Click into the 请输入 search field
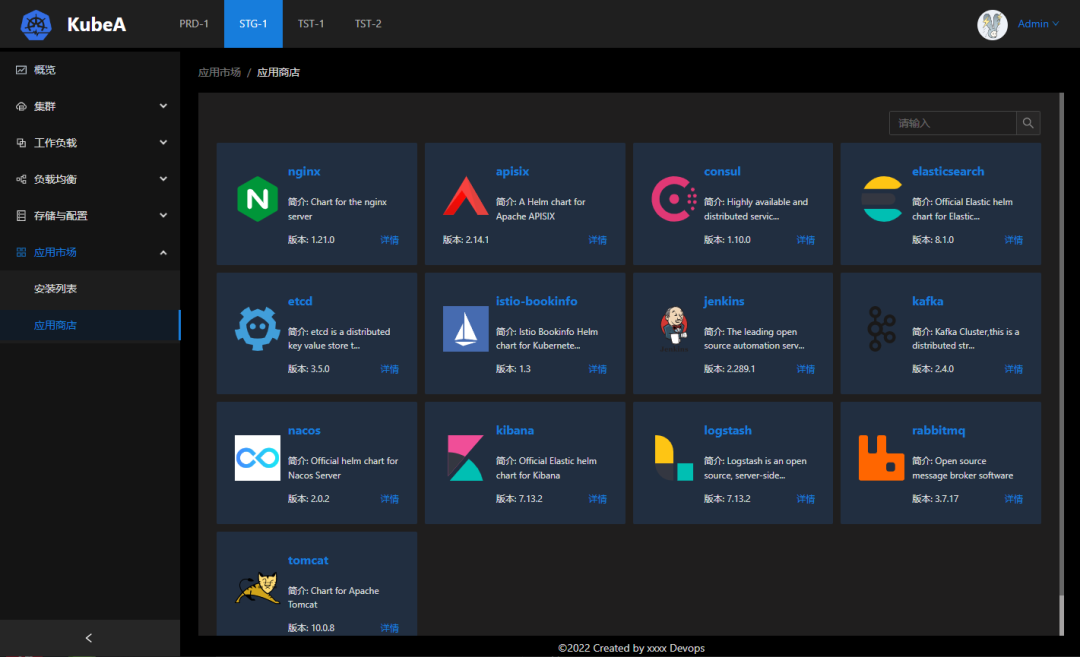 (x=953, y=123)
